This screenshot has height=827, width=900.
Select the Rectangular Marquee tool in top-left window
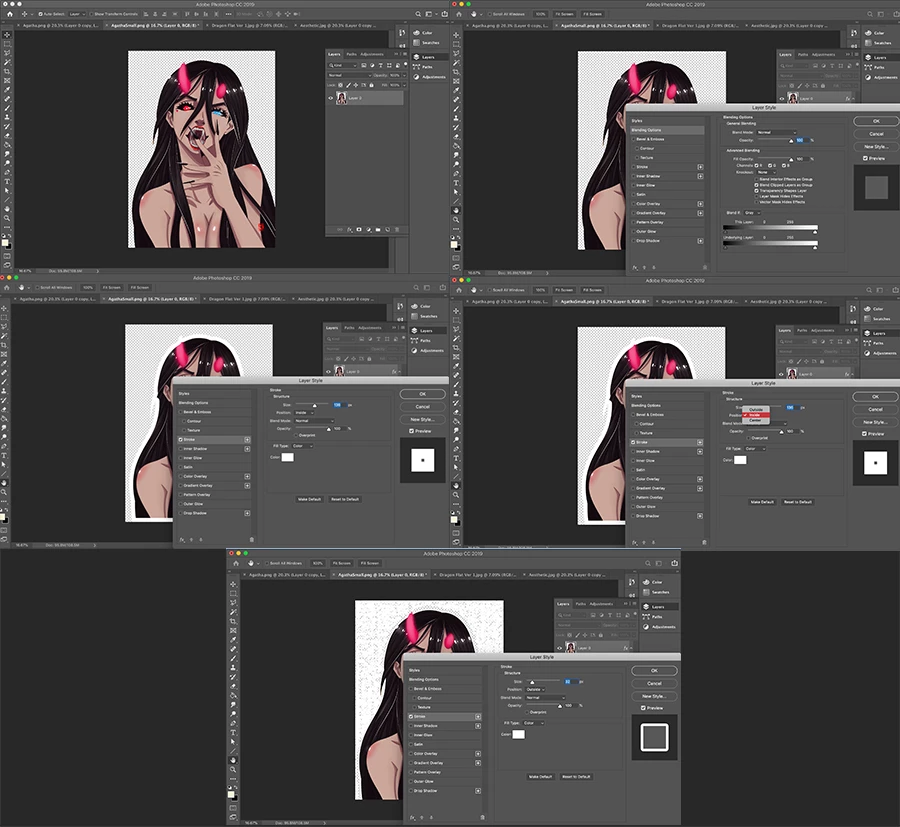click(7, 44)
